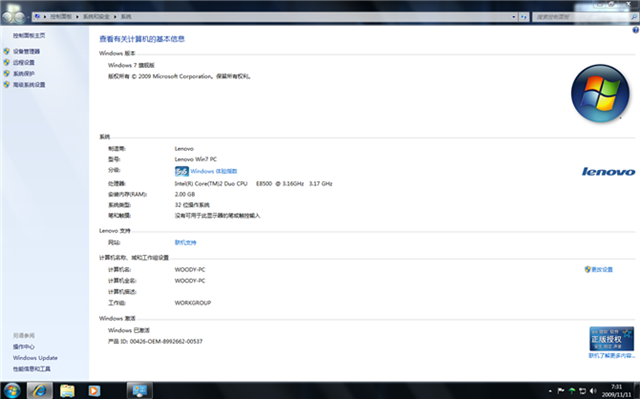Expand the address bar history dropdown
Image resolution: width=640 pixels, height=399 pixels.
(x=514, y=17)
